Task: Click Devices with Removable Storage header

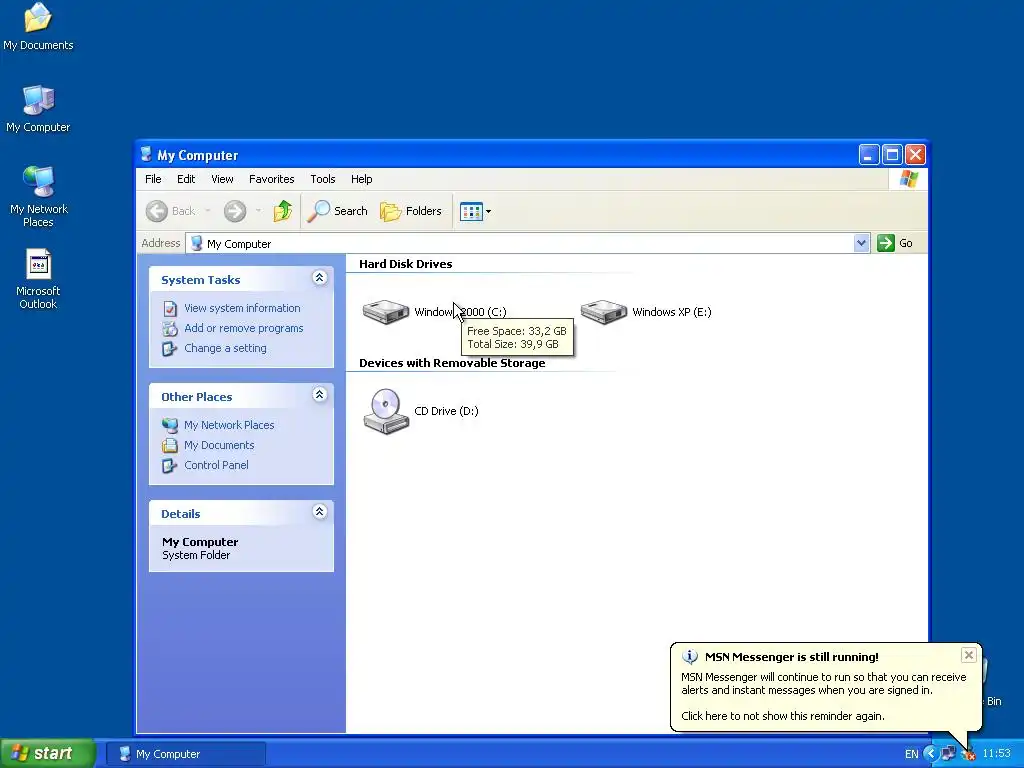Action: tap(452, 363)
